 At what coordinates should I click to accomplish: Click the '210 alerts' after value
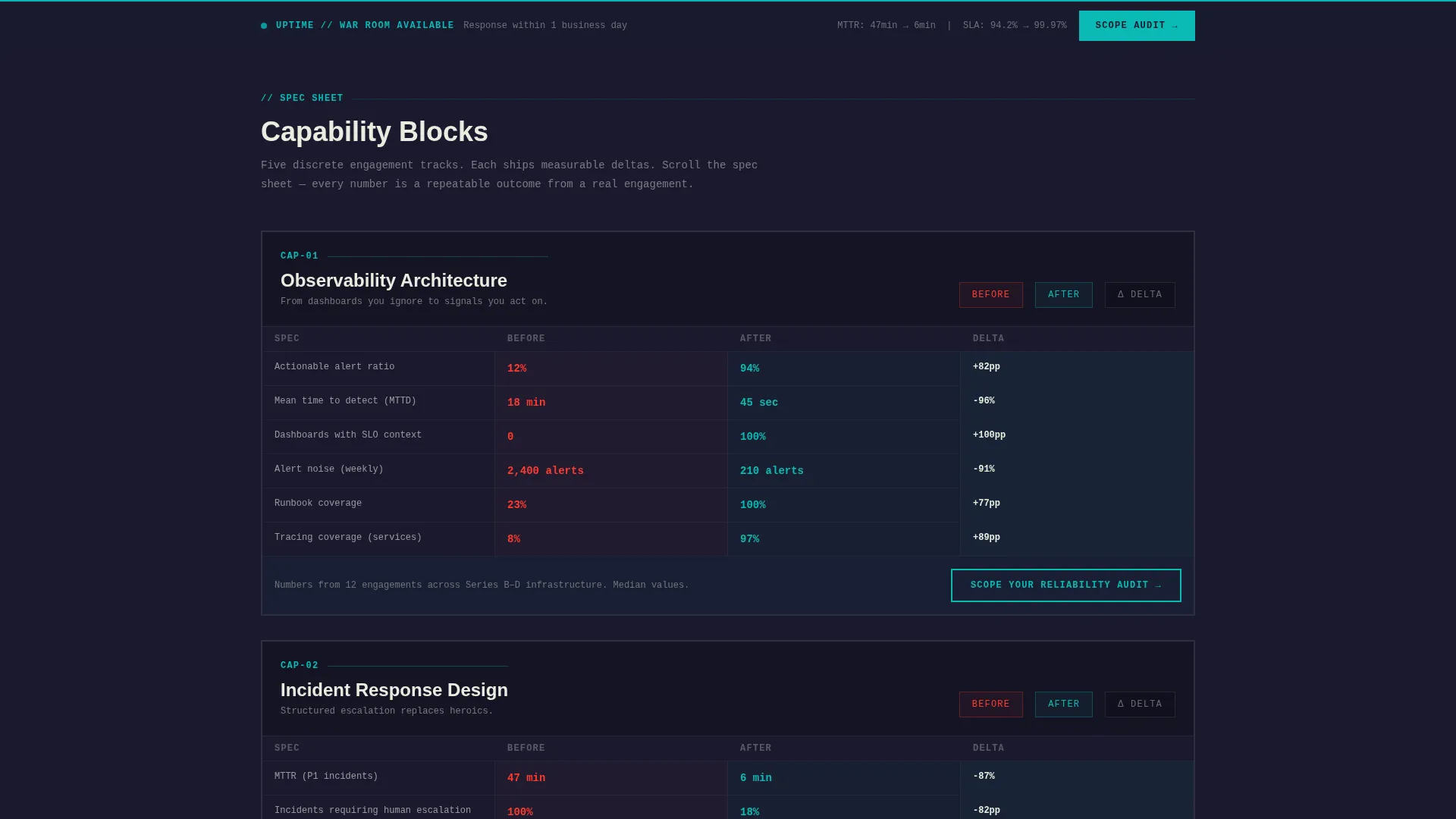pos(772,471)
